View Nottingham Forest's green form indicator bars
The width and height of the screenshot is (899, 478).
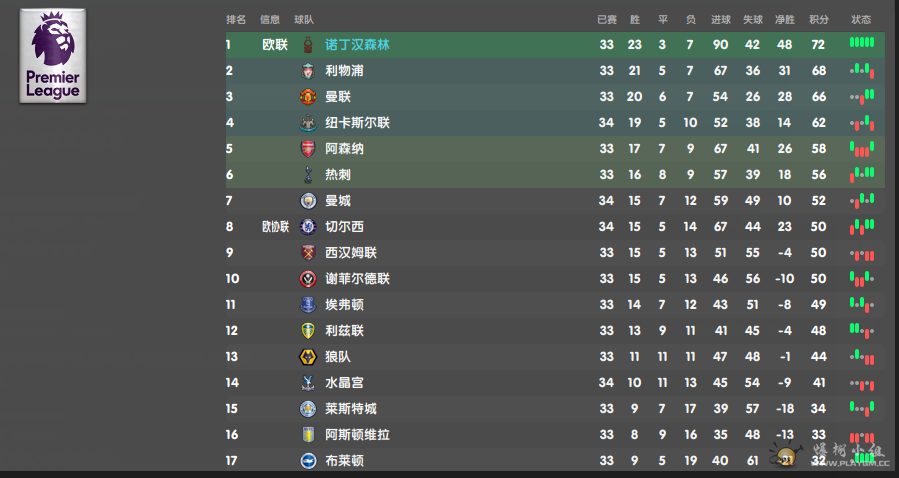862,42
